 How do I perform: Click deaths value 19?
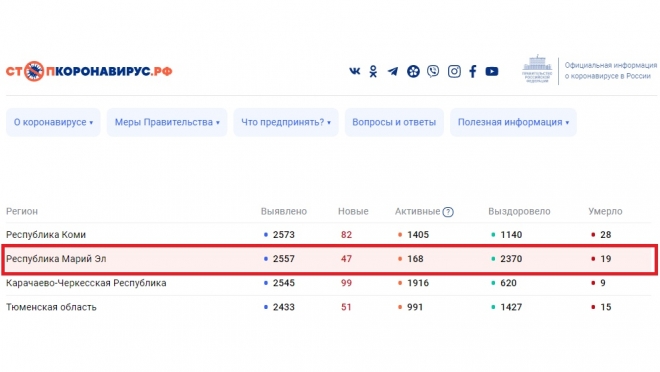pyautogui.click(x=605, y=259)
